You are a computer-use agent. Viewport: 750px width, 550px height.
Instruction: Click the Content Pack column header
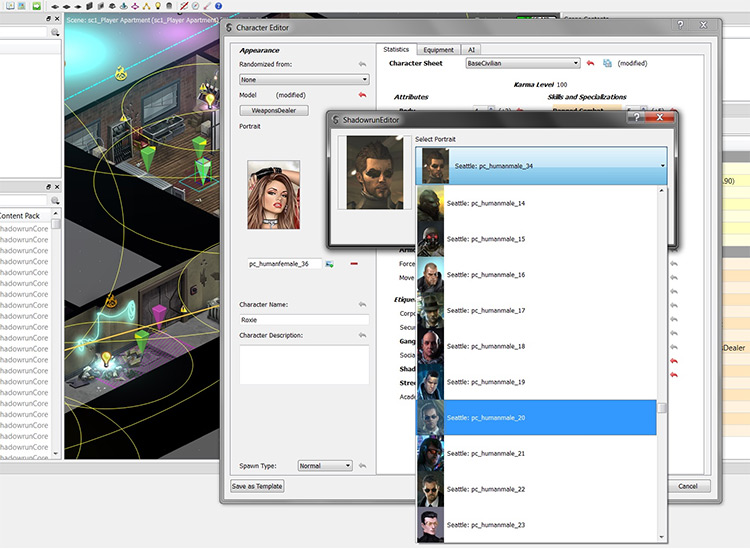pyautogui.click(x=25, y=216)
